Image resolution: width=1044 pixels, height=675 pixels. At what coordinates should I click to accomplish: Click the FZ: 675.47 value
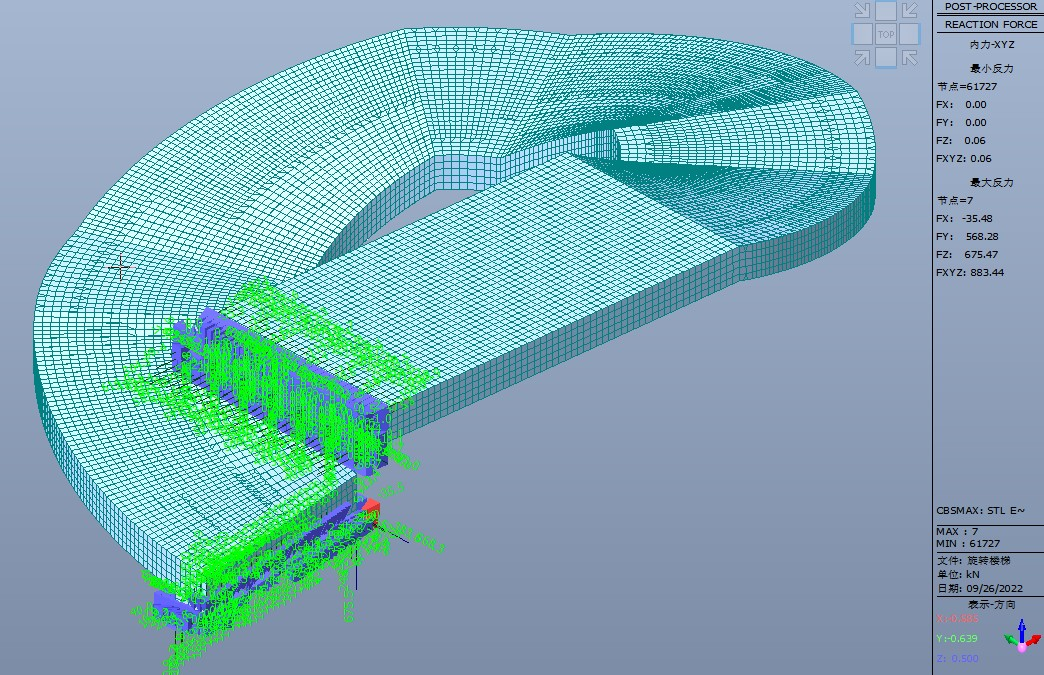point(967,254)
